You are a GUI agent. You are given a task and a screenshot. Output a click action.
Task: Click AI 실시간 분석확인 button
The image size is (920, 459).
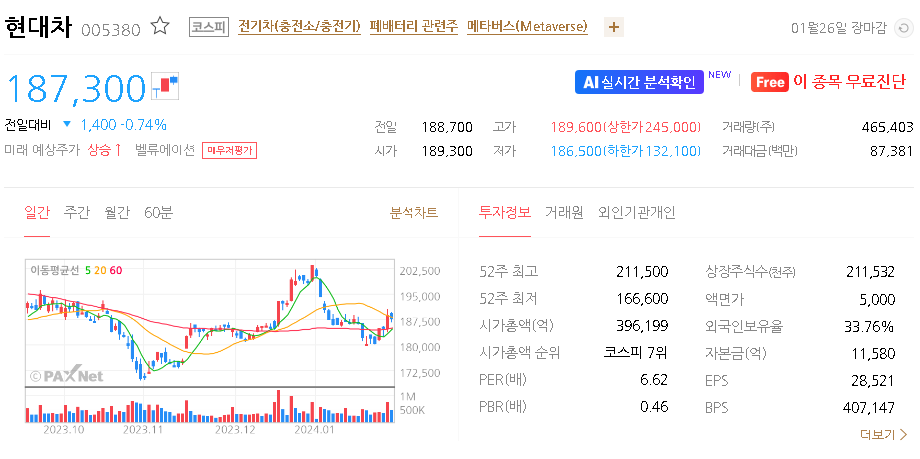tap(639, 82)
